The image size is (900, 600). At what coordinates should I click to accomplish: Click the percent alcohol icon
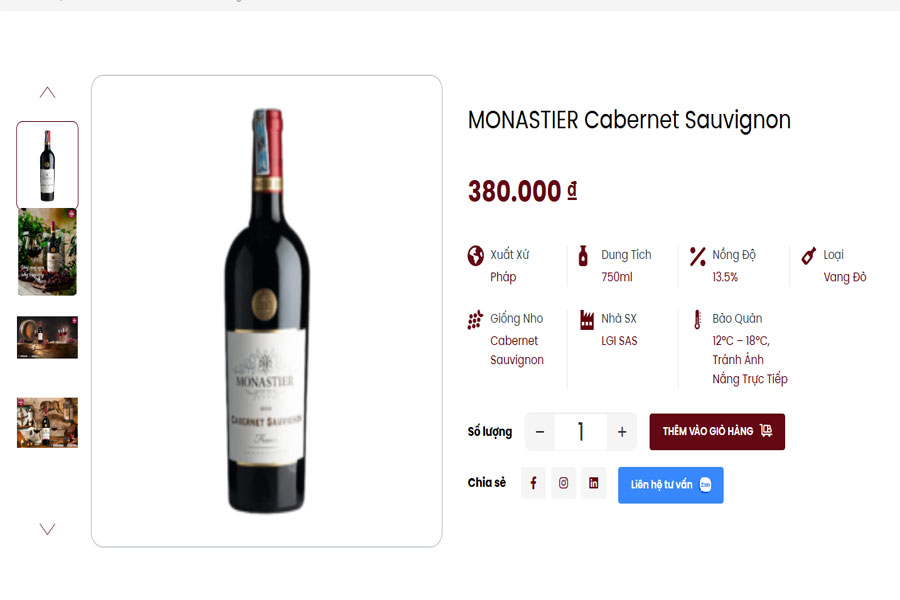pos(697,256)
